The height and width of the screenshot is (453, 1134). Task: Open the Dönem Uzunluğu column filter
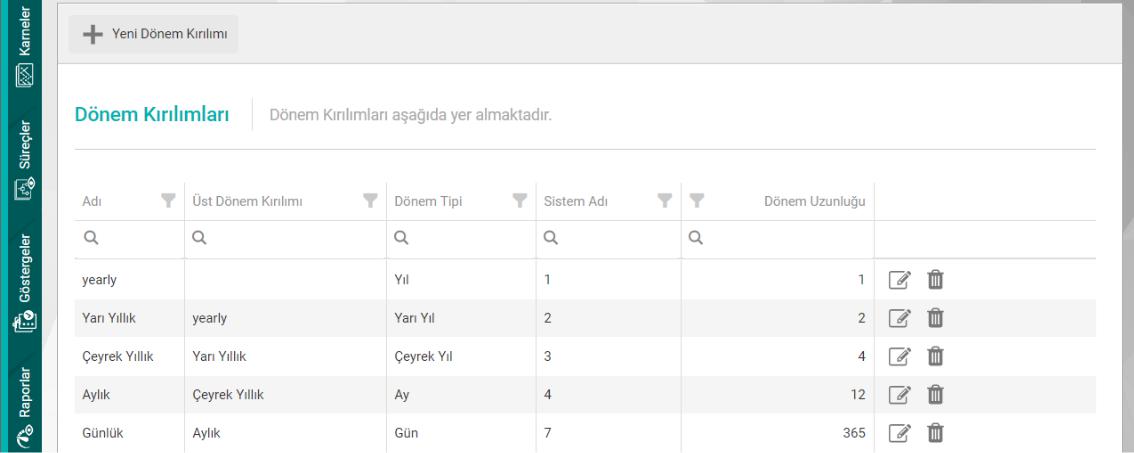697,201
